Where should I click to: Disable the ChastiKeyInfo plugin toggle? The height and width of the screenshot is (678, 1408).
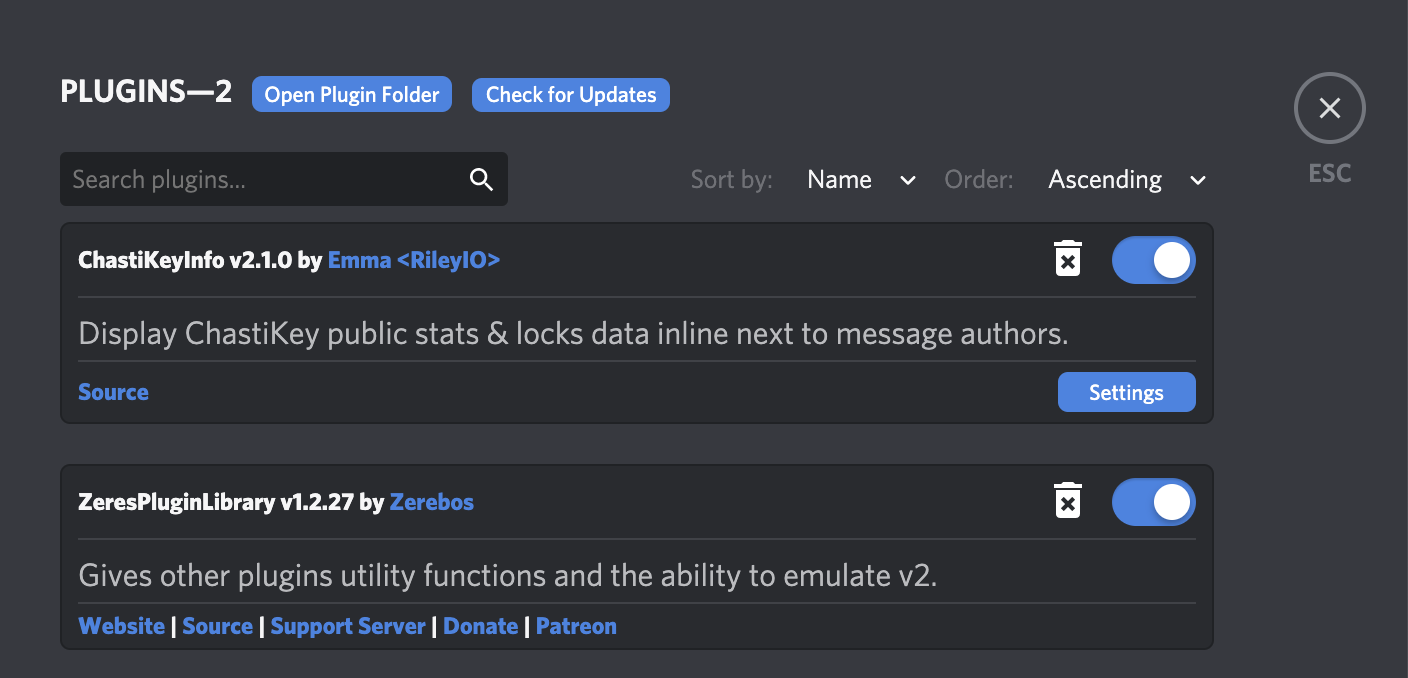pyautogui.click(x=1154, y=260)
